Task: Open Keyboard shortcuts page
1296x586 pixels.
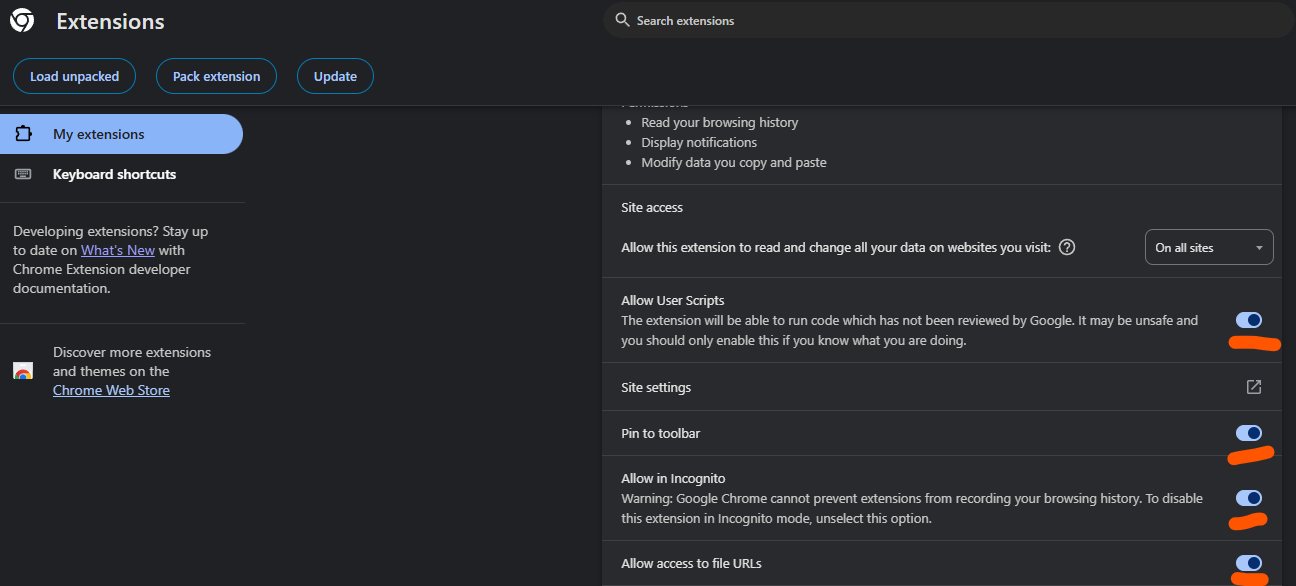Action: (114, 174)
